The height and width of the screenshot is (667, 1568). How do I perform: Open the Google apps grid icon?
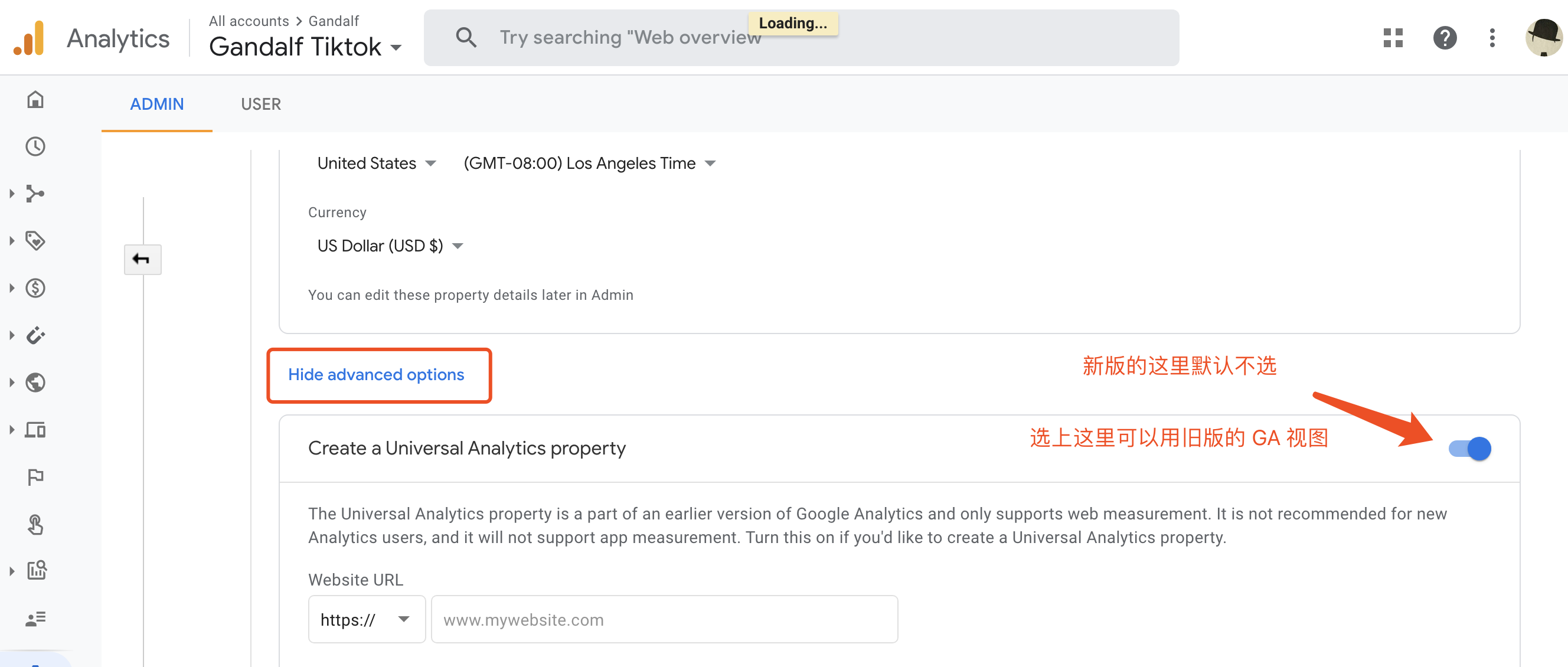tap(1393, 38)
